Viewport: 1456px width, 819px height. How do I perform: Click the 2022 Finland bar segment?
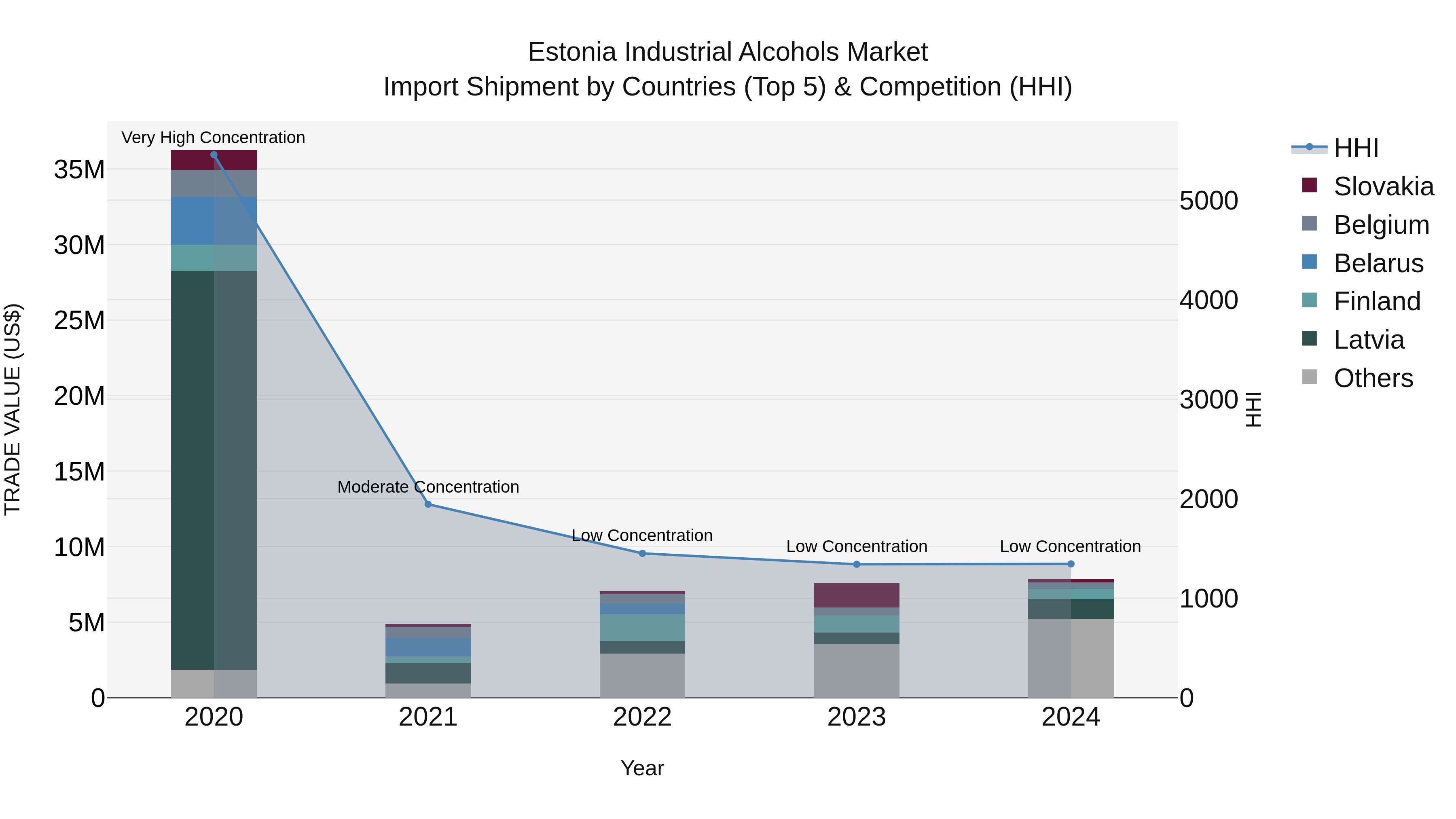point(642,627)
